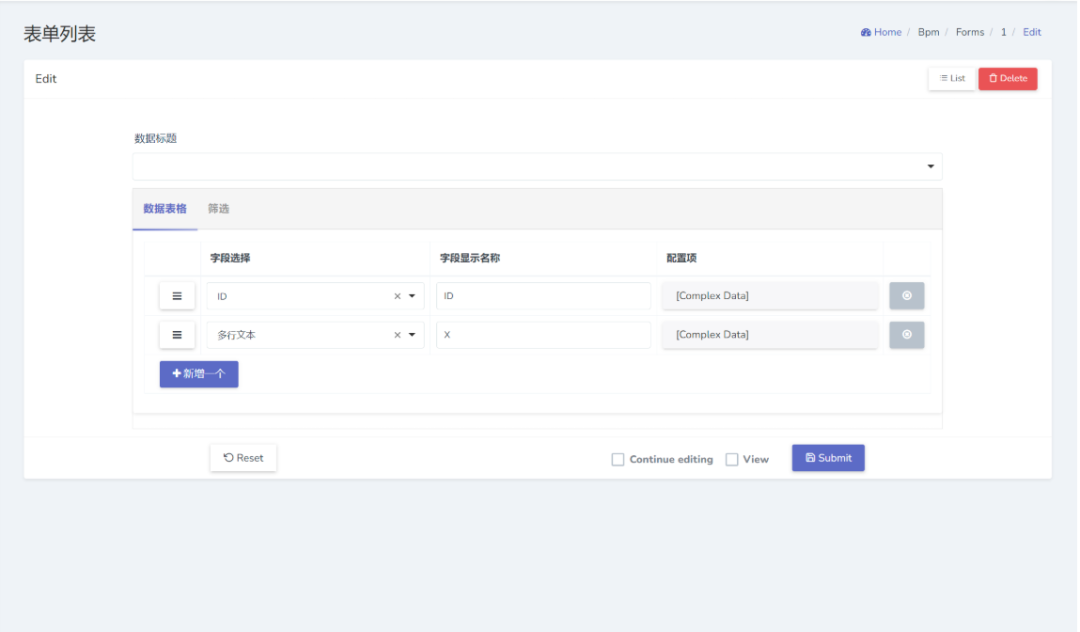
Task: Click the 1 breadcrumb item
Action: 1004,32
